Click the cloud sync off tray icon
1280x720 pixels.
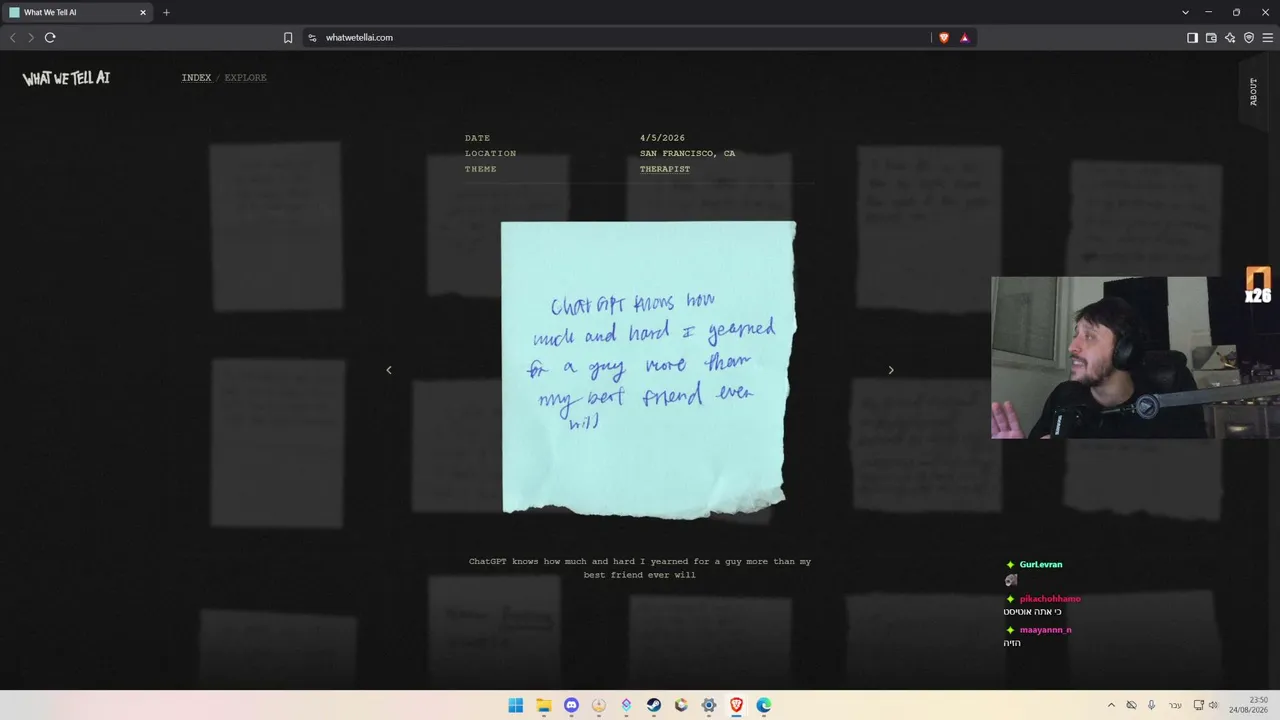tap(1132, 705)
